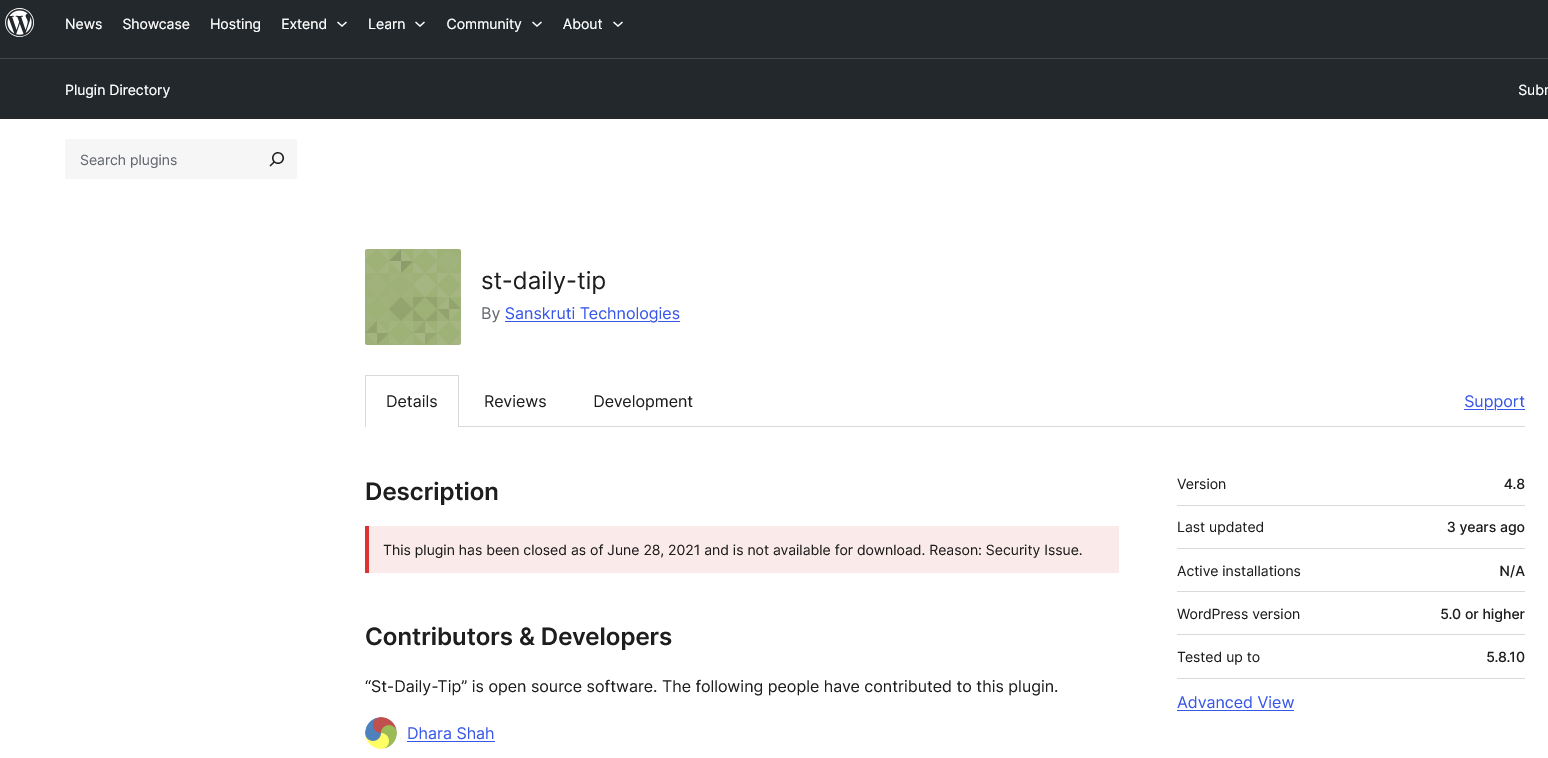Click the Contributors & Developers heading

click(x=518, y=636)
